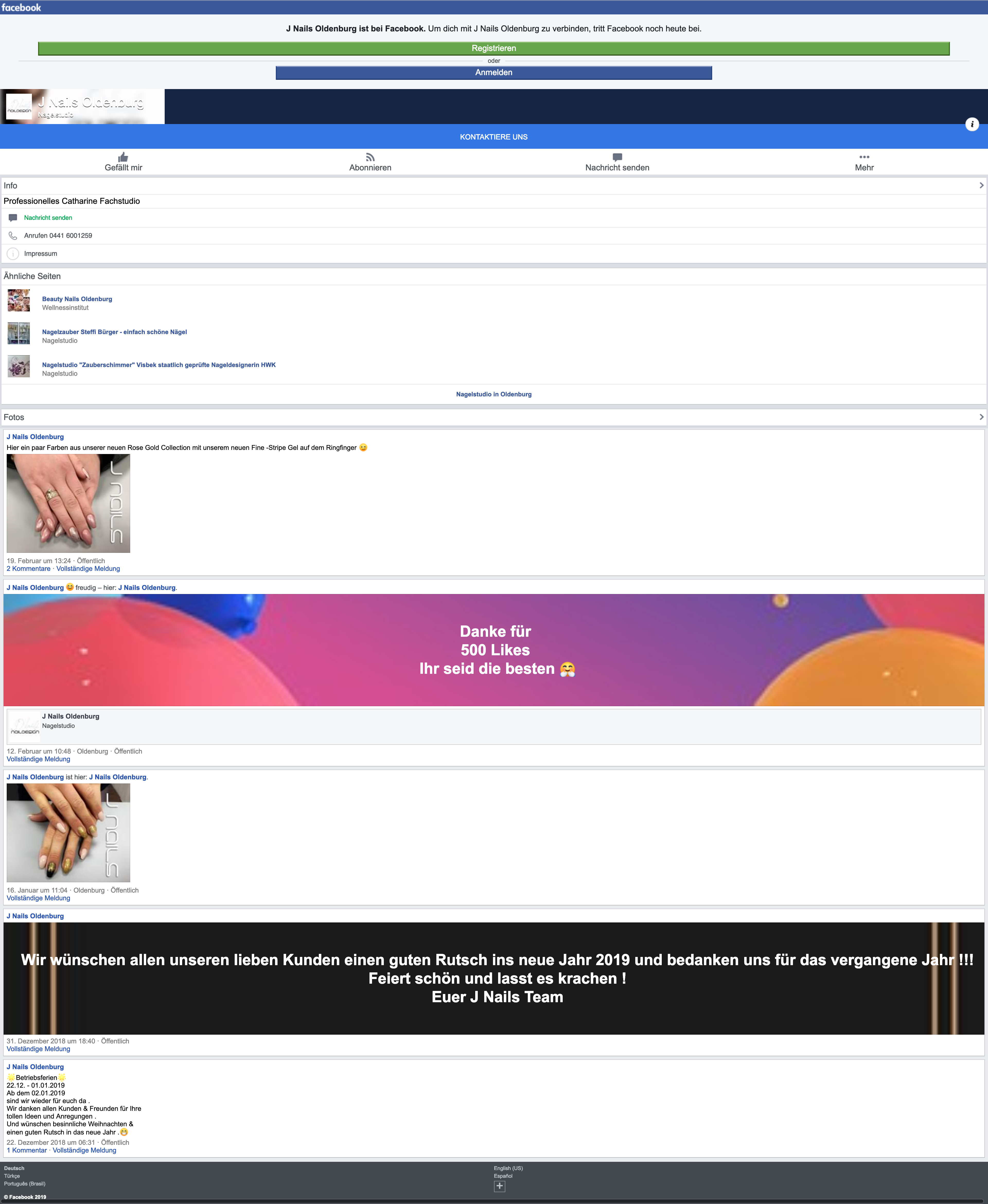Open Nagelstudio Zauberschimmer Visbek link
Image resolution: width=988 pixels, height=1204 pixels.
159,365
